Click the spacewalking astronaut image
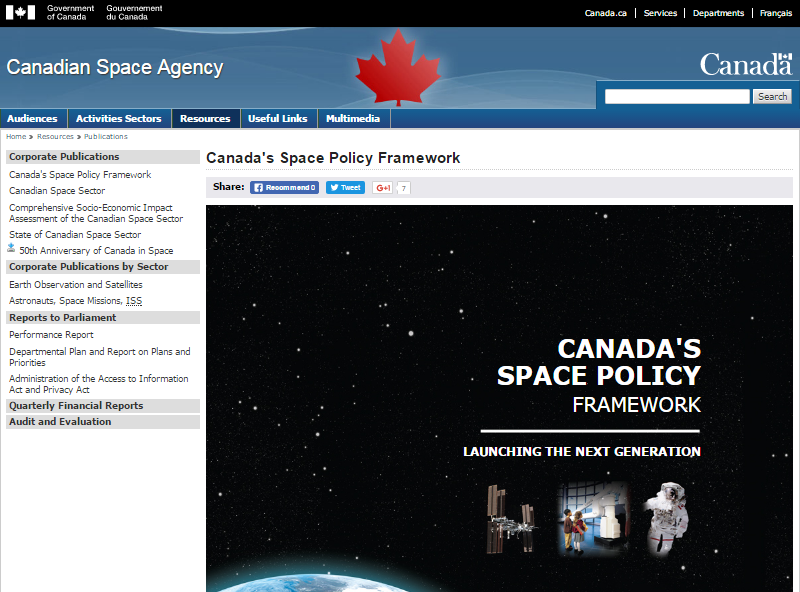This screenshot has height=592, width=800. pyautogui.click(x=668, y=519)
